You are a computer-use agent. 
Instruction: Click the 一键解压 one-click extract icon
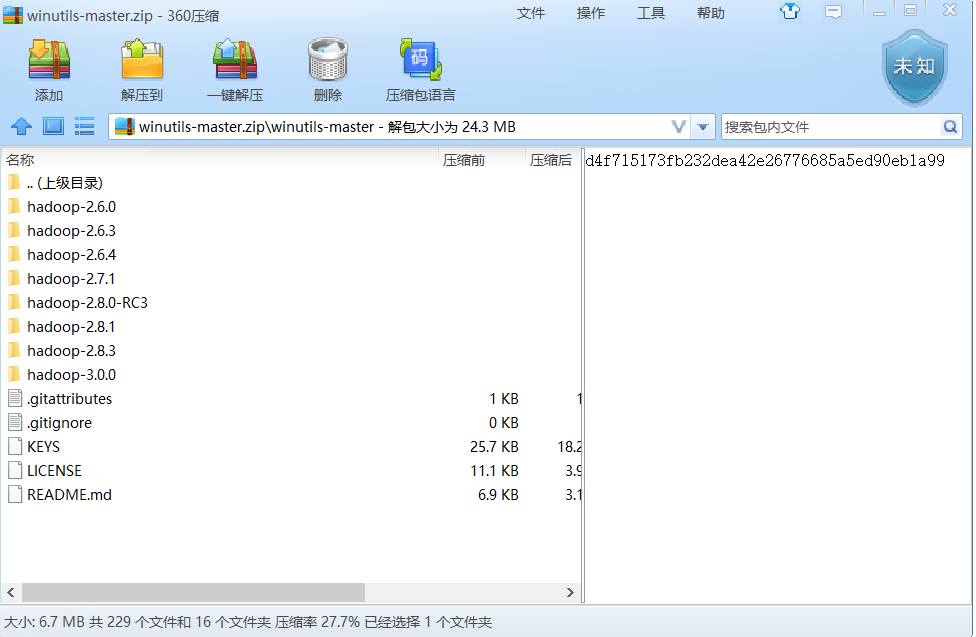pyautogui.click(x=235, y=60)
